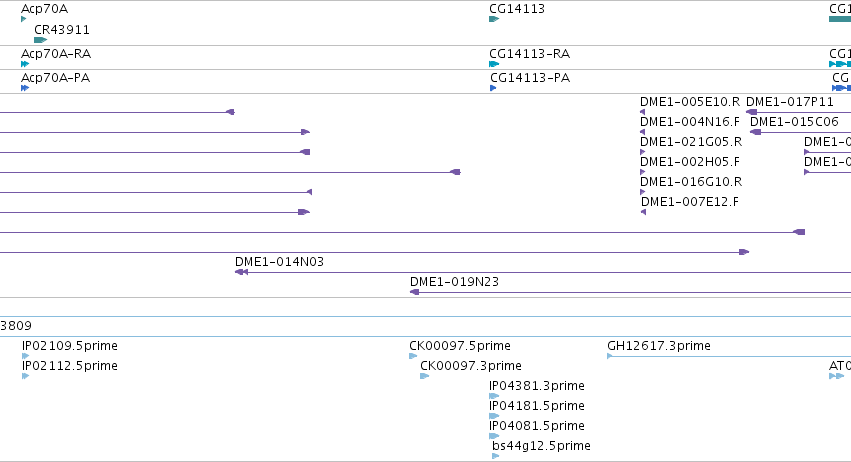Click the purple arrow under DME1-007E12.F

click(644, 212)
